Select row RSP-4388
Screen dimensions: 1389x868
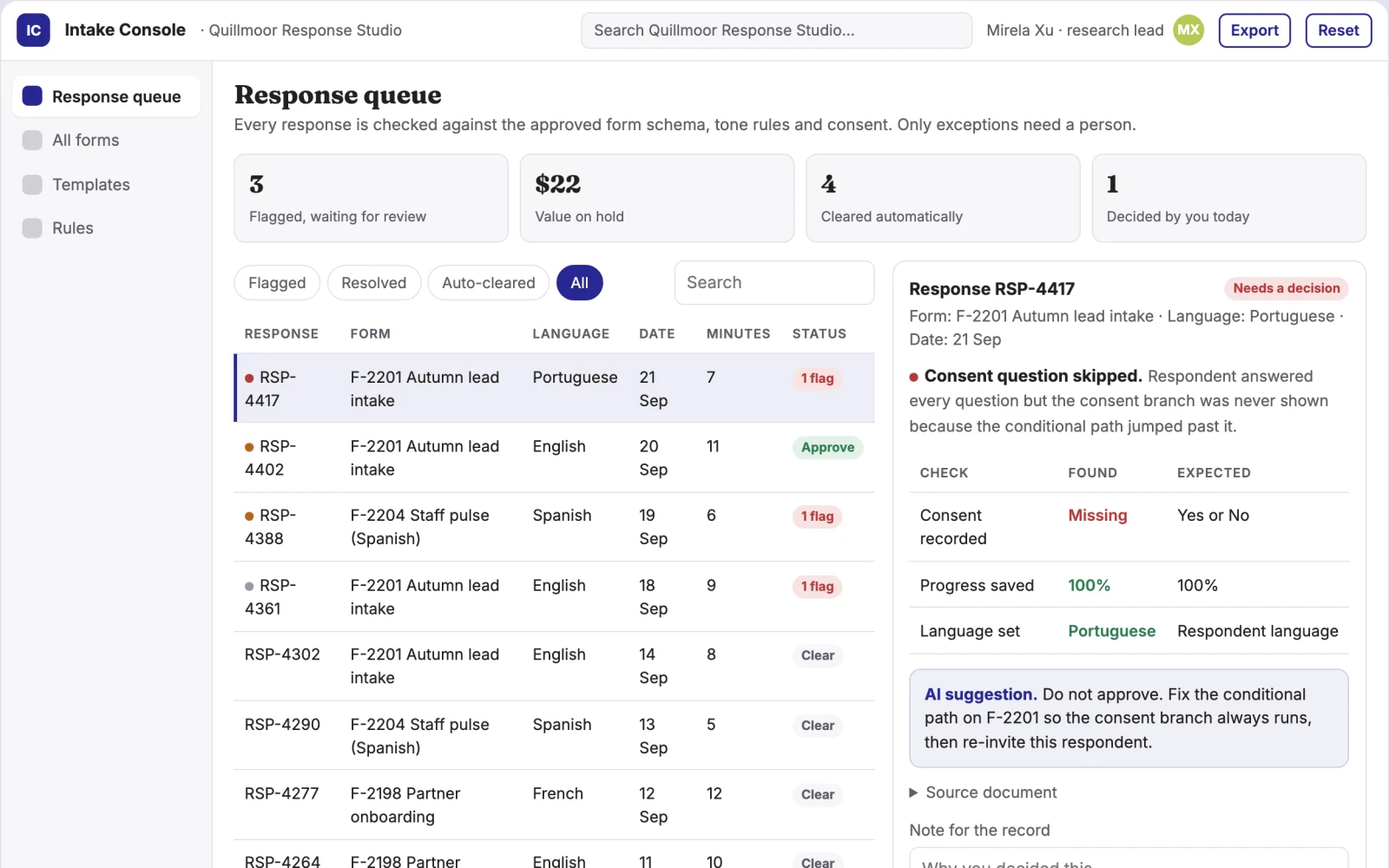[x=554, y=527]
